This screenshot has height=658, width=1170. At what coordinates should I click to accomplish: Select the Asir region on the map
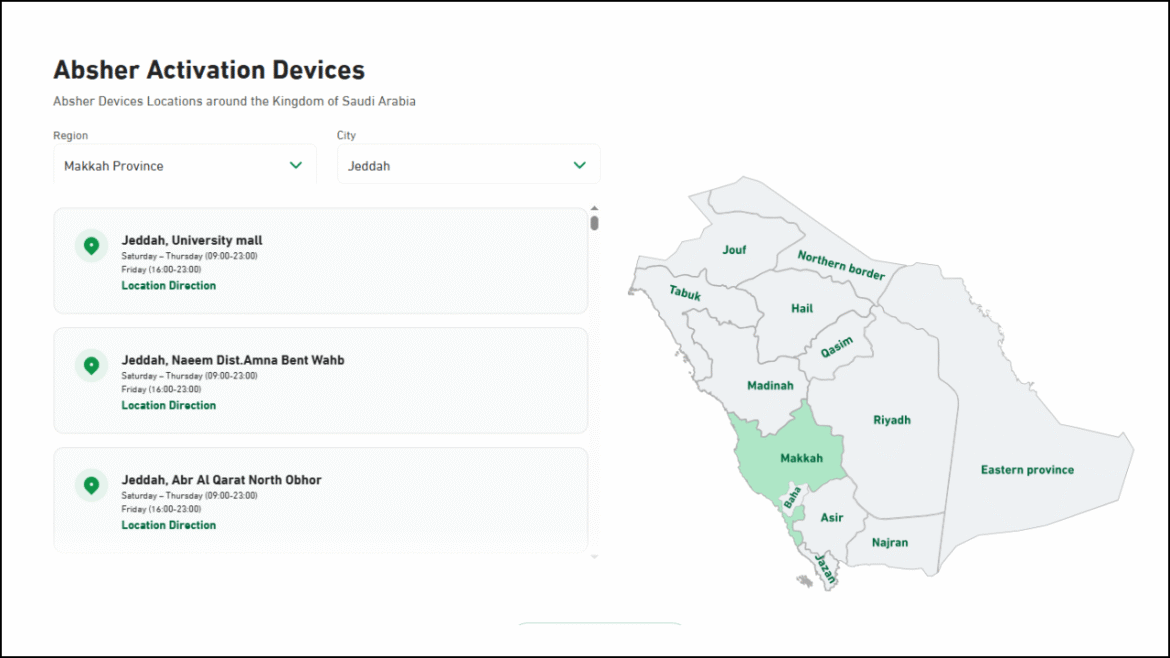pos(831,518)
